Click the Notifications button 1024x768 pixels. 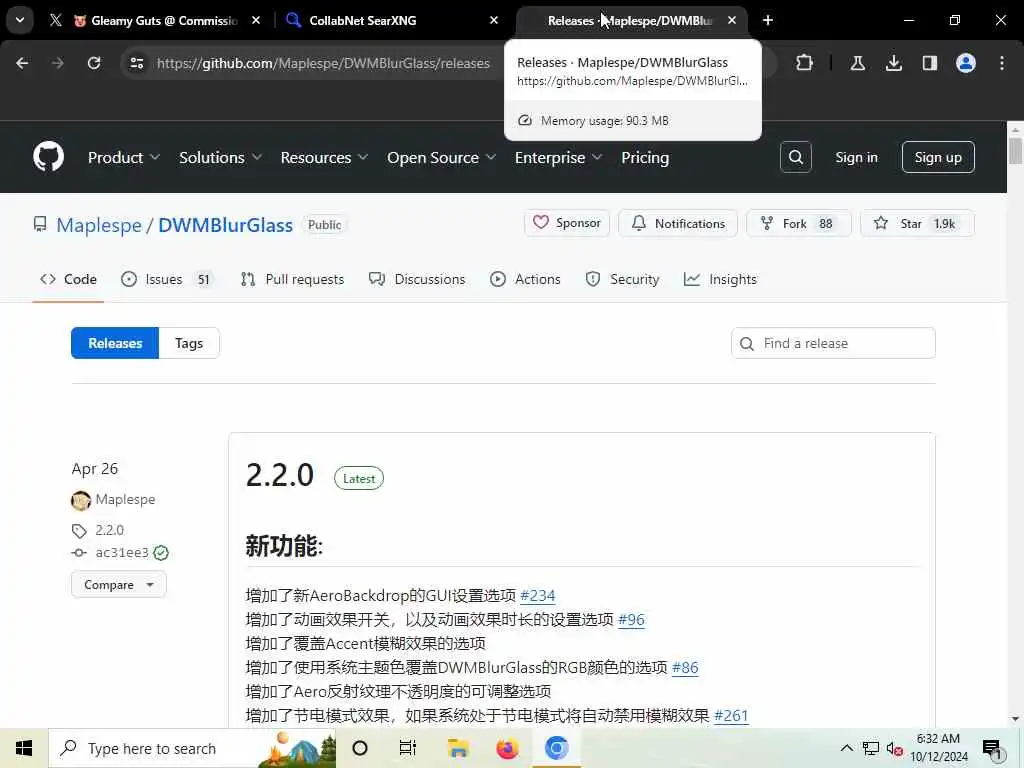click(678, 223)
